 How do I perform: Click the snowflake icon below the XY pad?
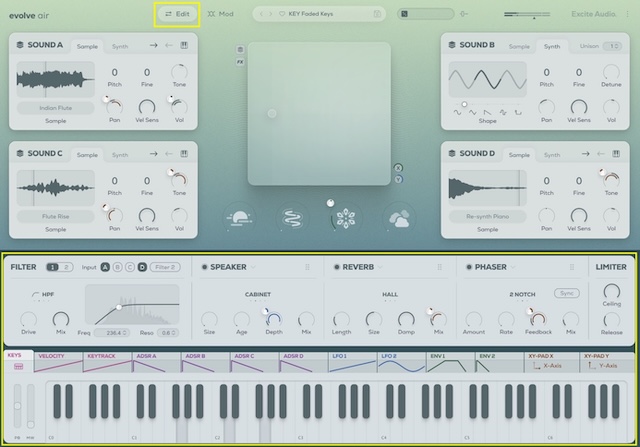pos(346,218)
